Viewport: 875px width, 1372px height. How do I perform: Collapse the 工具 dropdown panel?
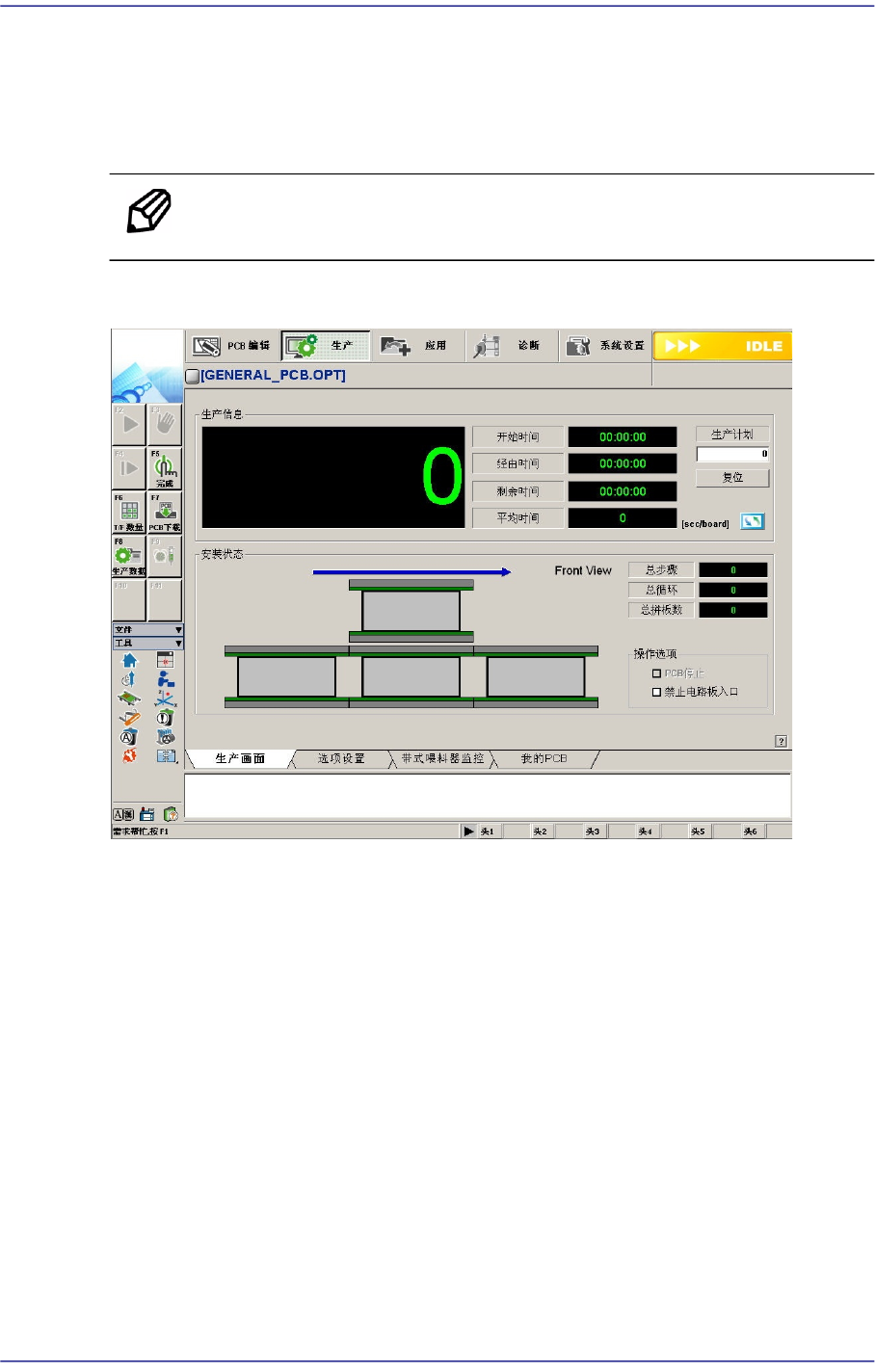point(147,643)
